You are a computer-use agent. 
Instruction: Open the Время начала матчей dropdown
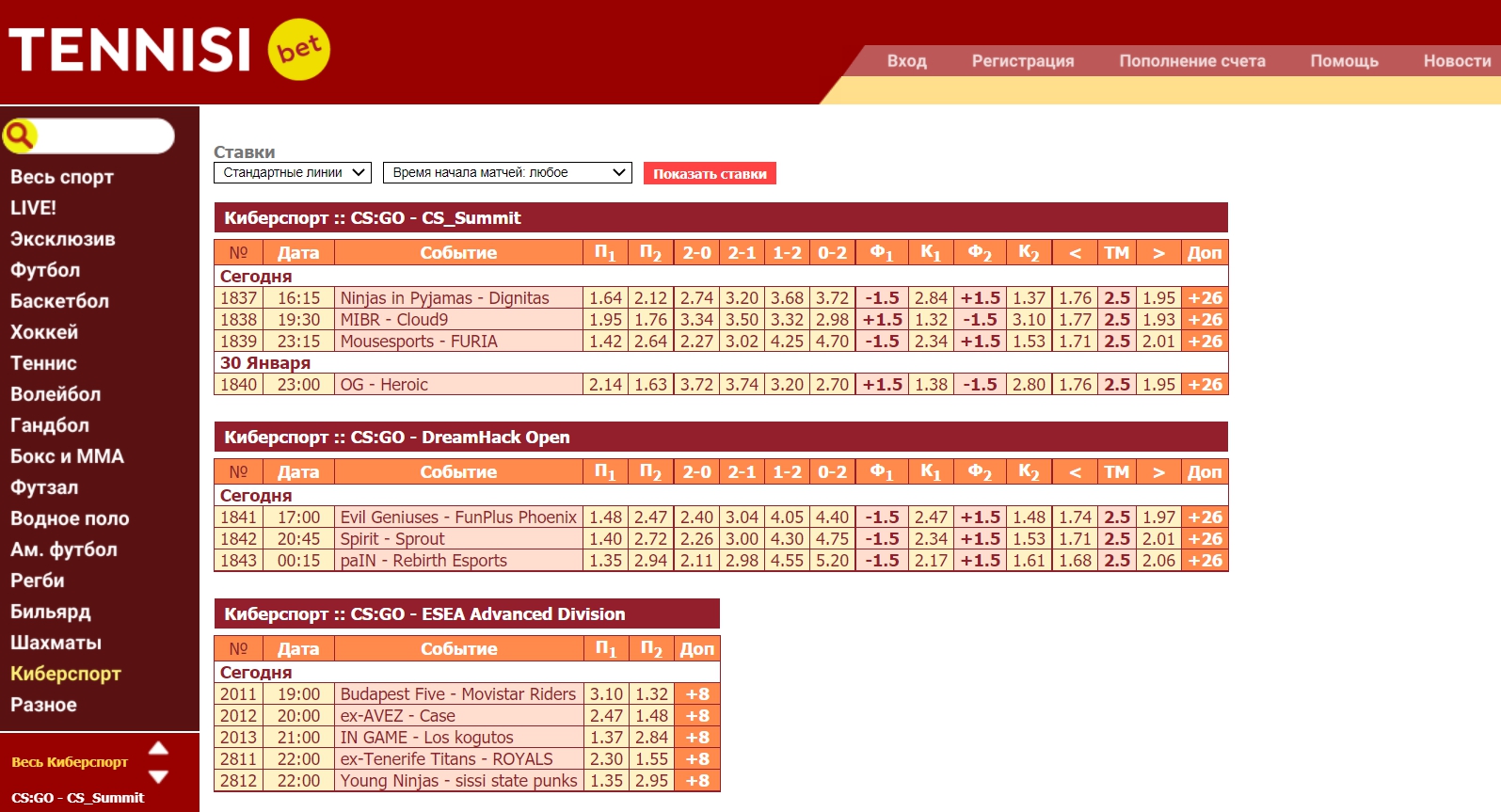click(x=507, y=173)
